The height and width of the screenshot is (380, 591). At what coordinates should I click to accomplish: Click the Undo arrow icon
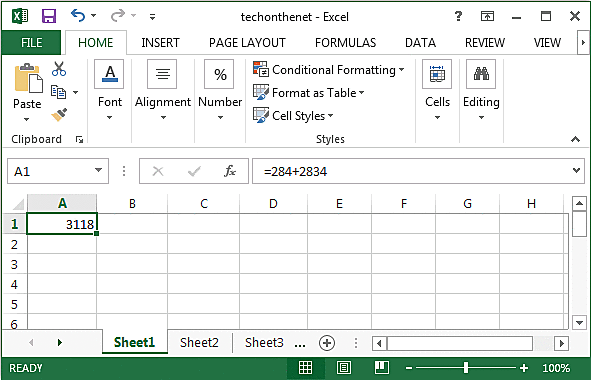pos(78,15)
